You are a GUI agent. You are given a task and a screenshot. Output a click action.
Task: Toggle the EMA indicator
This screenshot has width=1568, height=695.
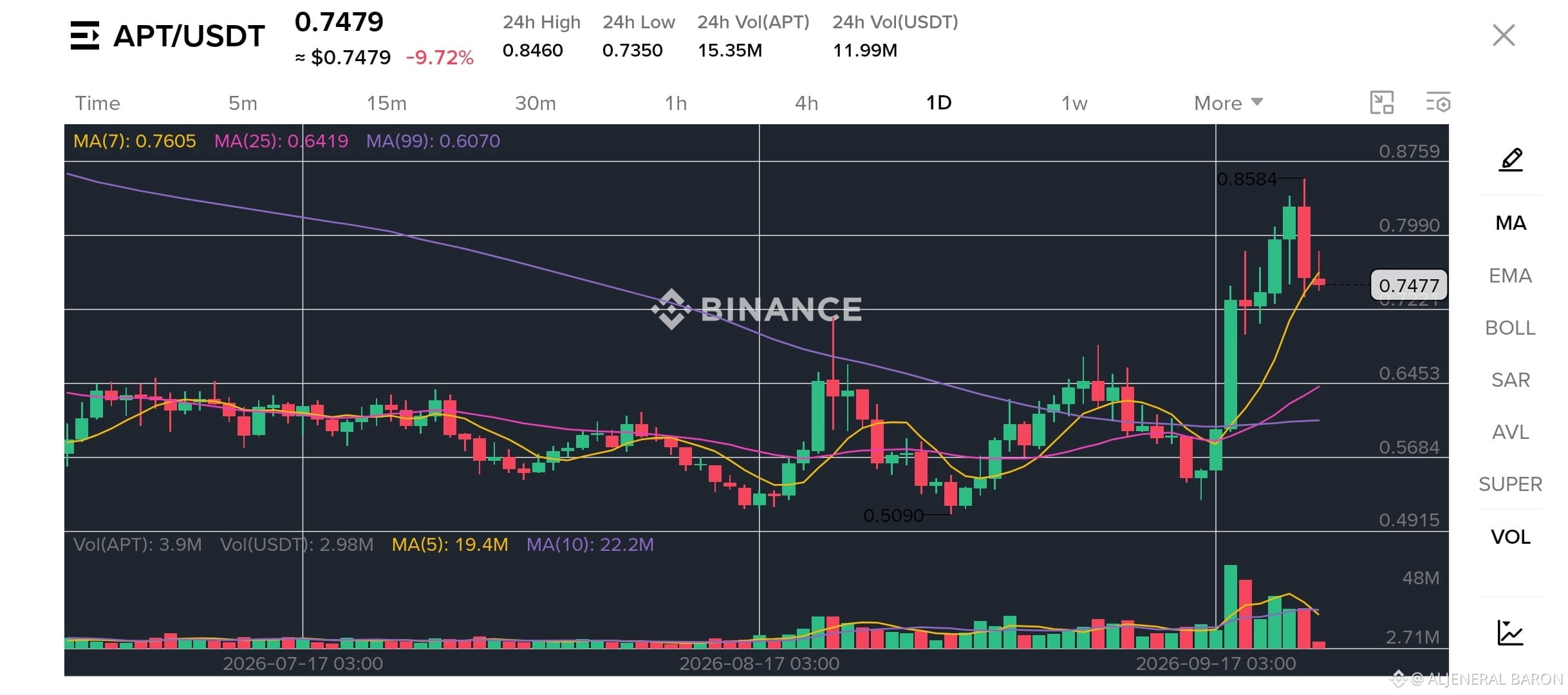click(1509, 275)
